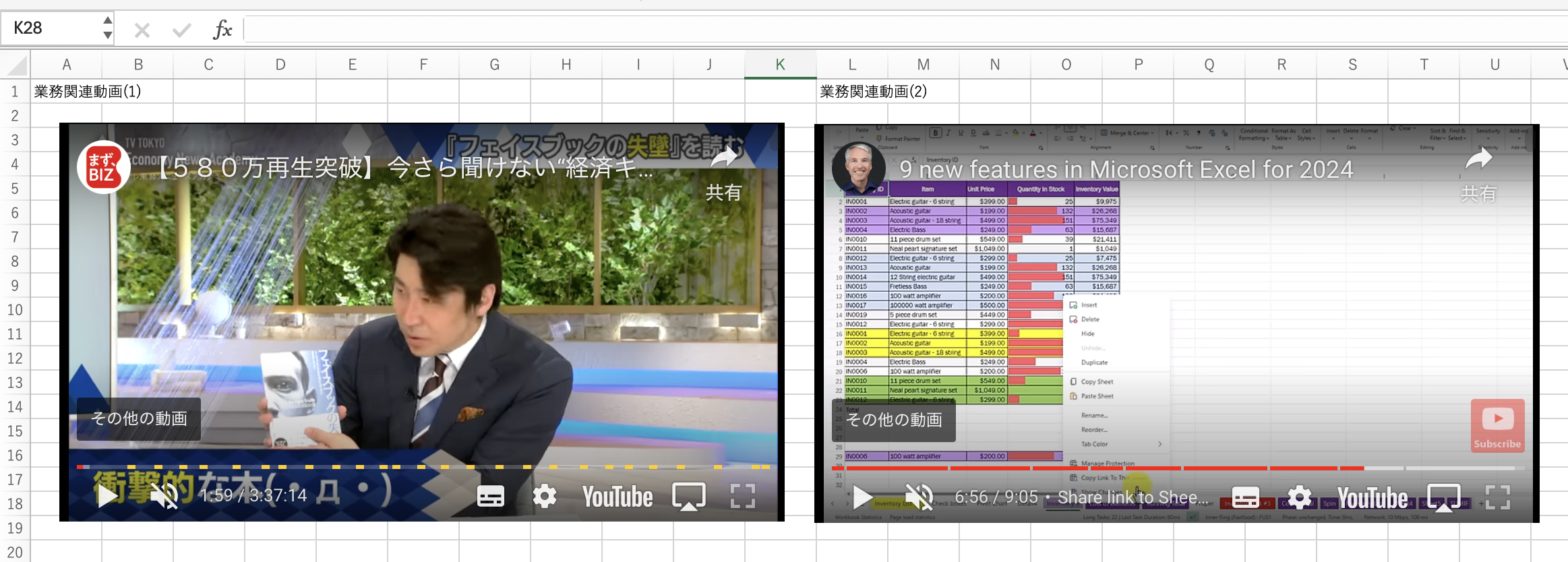Click the fx Insert Function icon

[222, 30]
